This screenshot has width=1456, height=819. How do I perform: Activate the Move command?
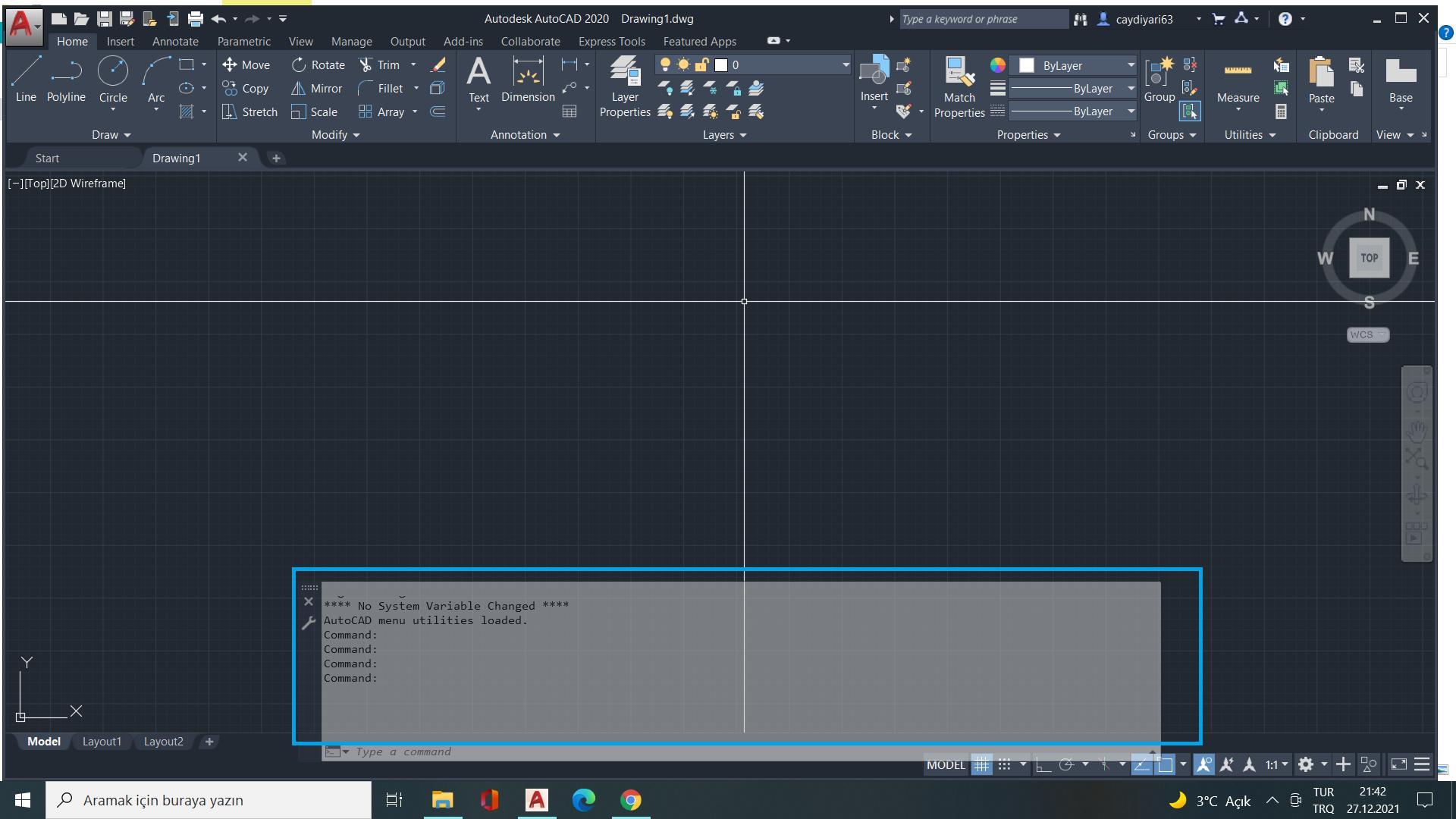click(246, 65)
